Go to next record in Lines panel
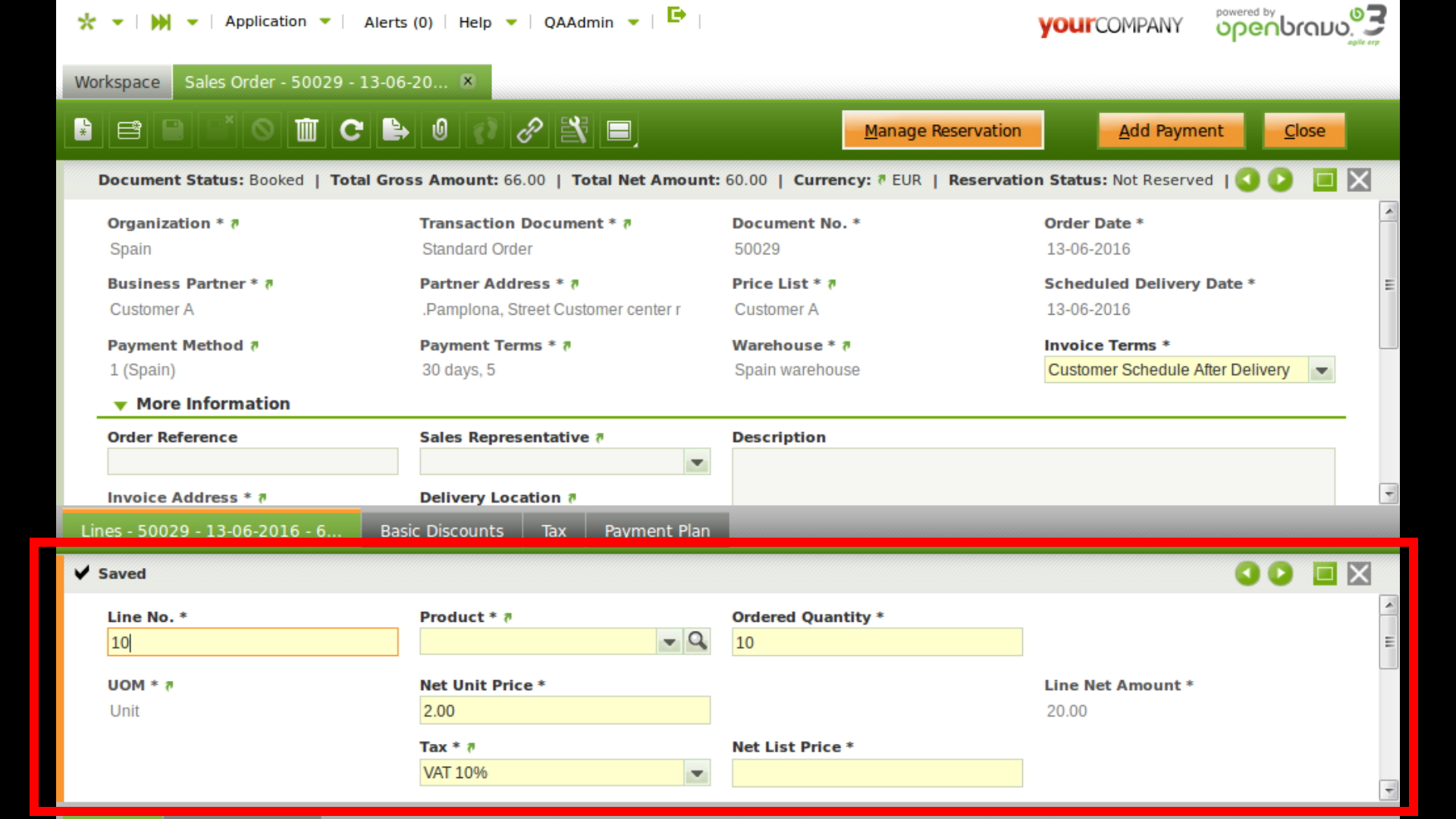 [1281, 574]
